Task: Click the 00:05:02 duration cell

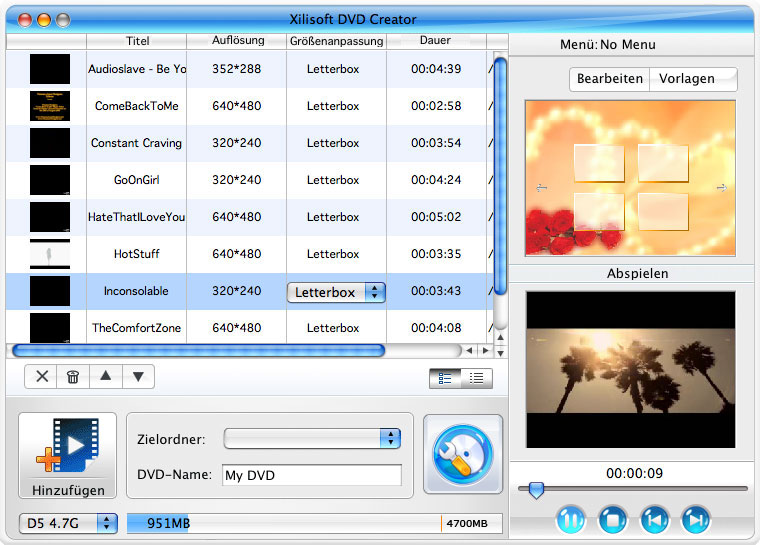Action: (436, 217)
